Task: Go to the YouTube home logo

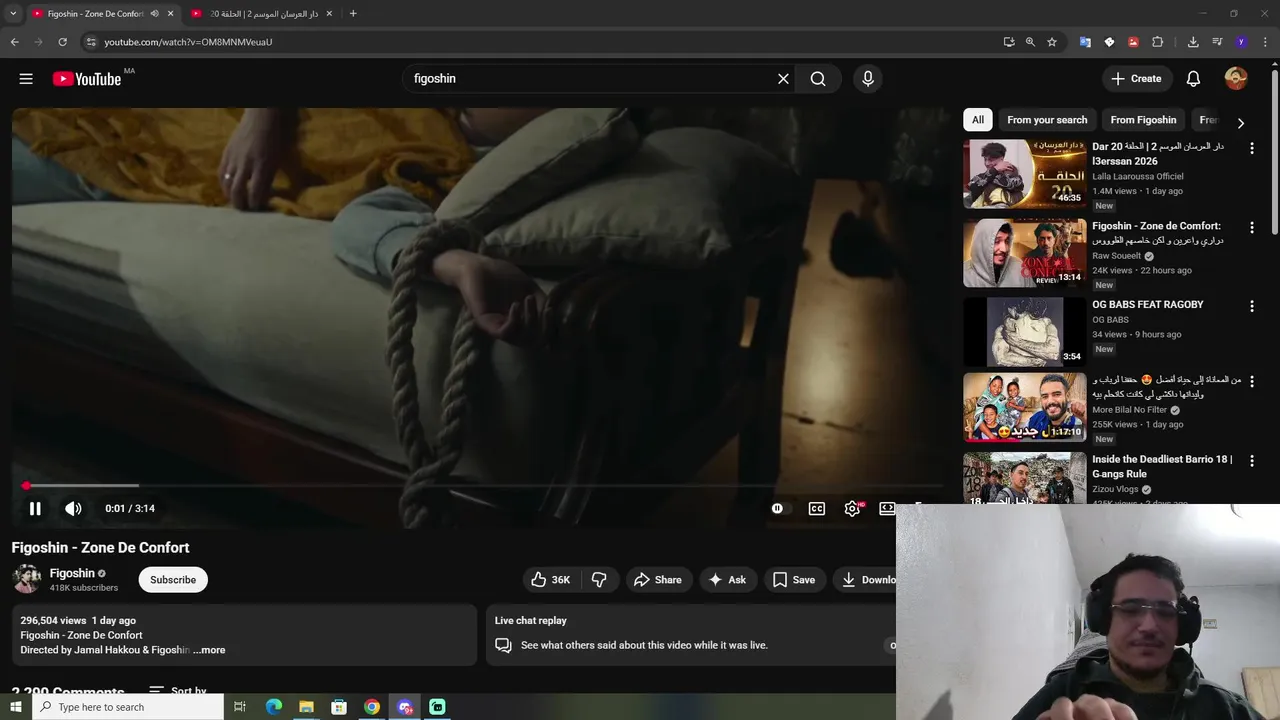Action: 87,79
